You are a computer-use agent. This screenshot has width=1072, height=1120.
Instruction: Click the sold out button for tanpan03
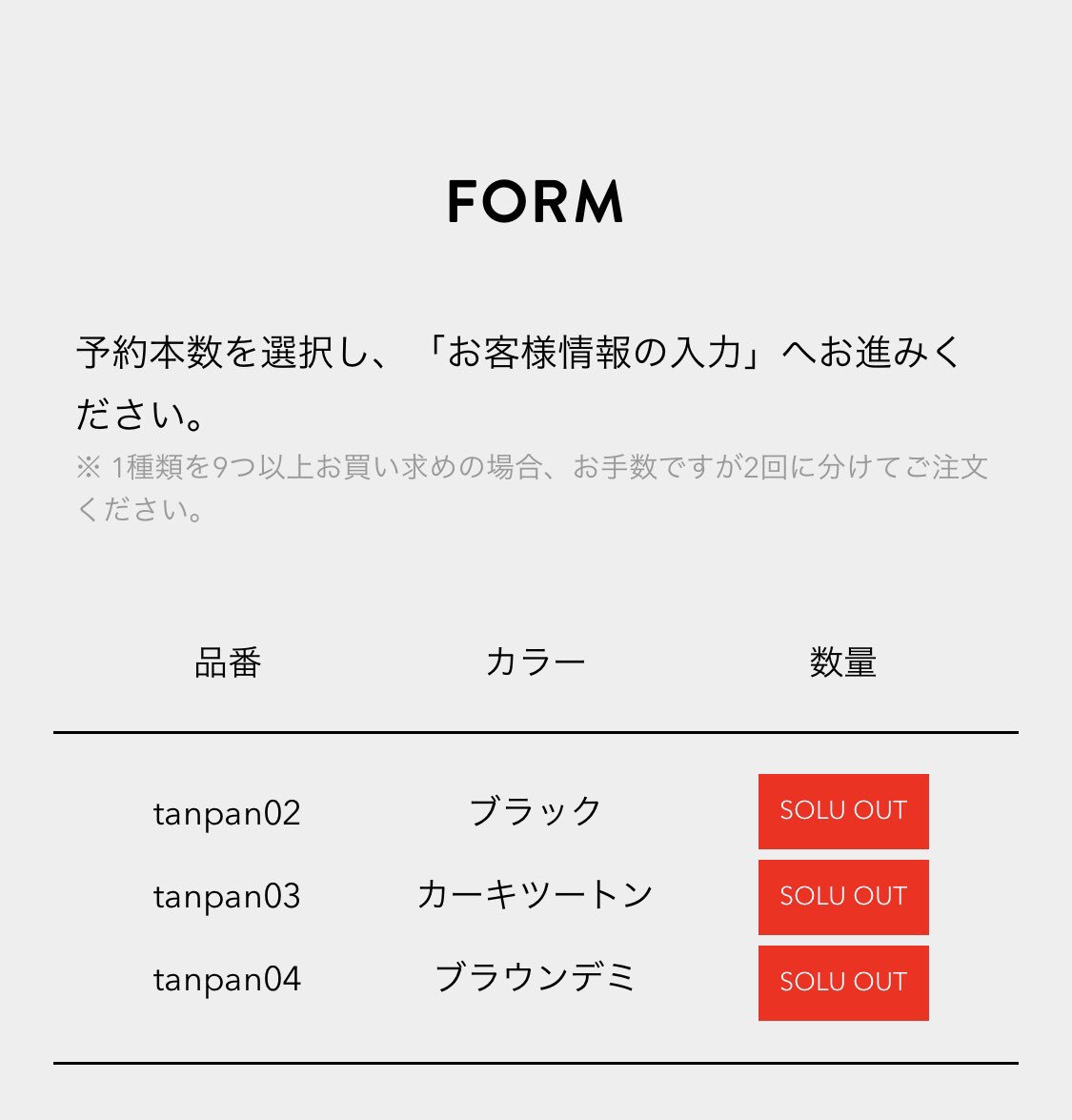pos(843,897)
